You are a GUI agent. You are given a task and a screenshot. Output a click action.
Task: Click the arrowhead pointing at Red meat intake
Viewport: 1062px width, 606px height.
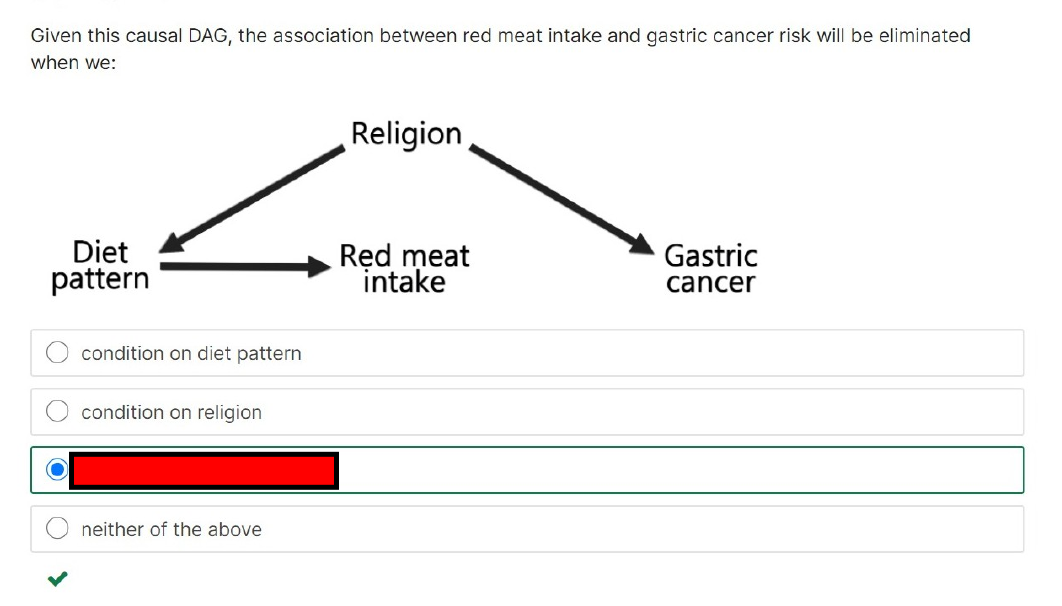pos(319,266)
